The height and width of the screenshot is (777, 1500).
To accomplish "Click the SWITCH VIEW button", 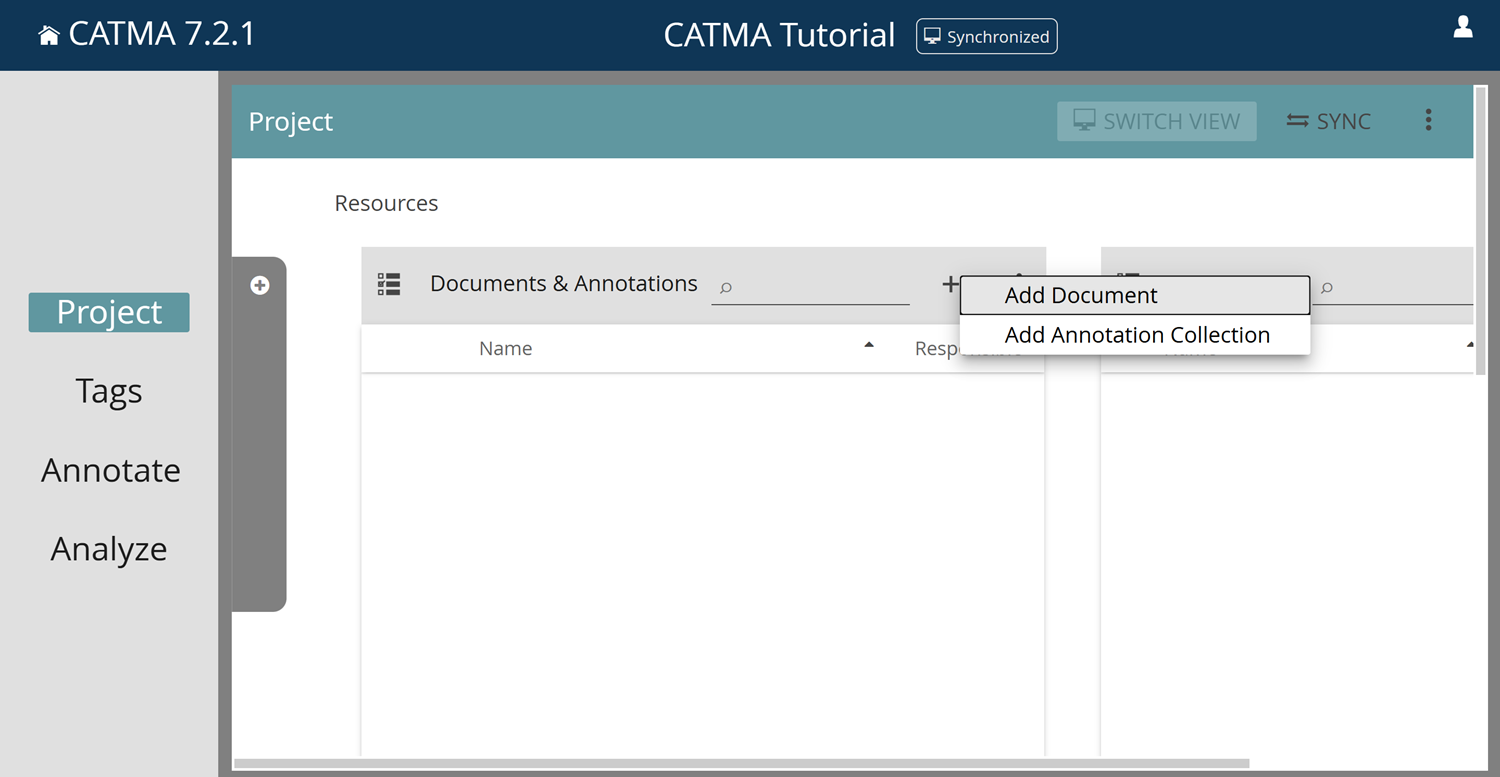I will [1157, 121].
